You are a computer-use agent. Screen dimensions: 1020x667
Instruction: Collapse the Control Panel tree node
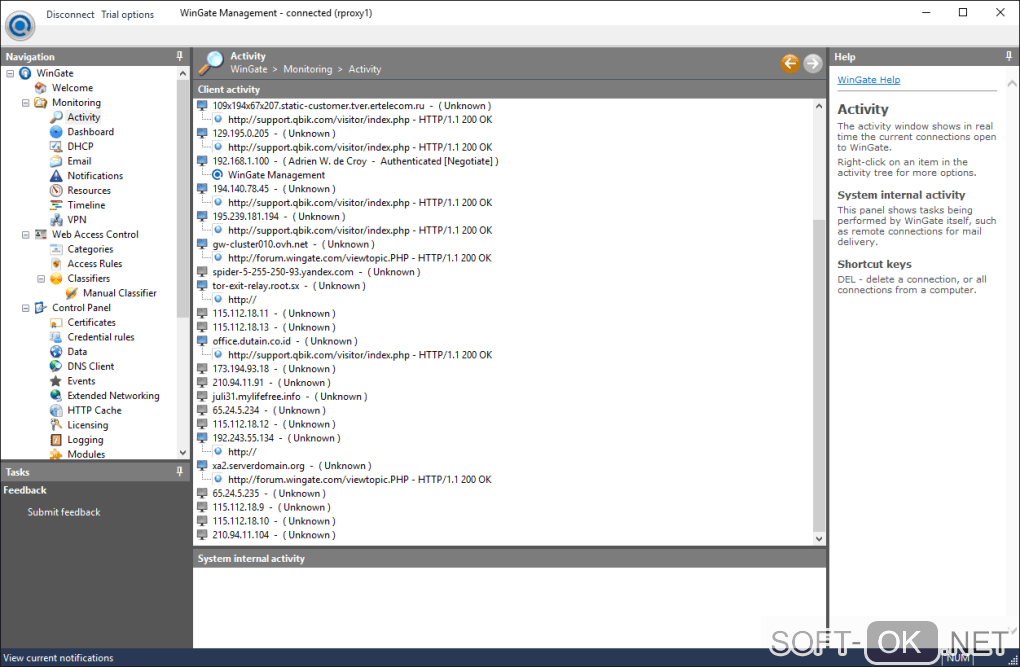point(26,308)
